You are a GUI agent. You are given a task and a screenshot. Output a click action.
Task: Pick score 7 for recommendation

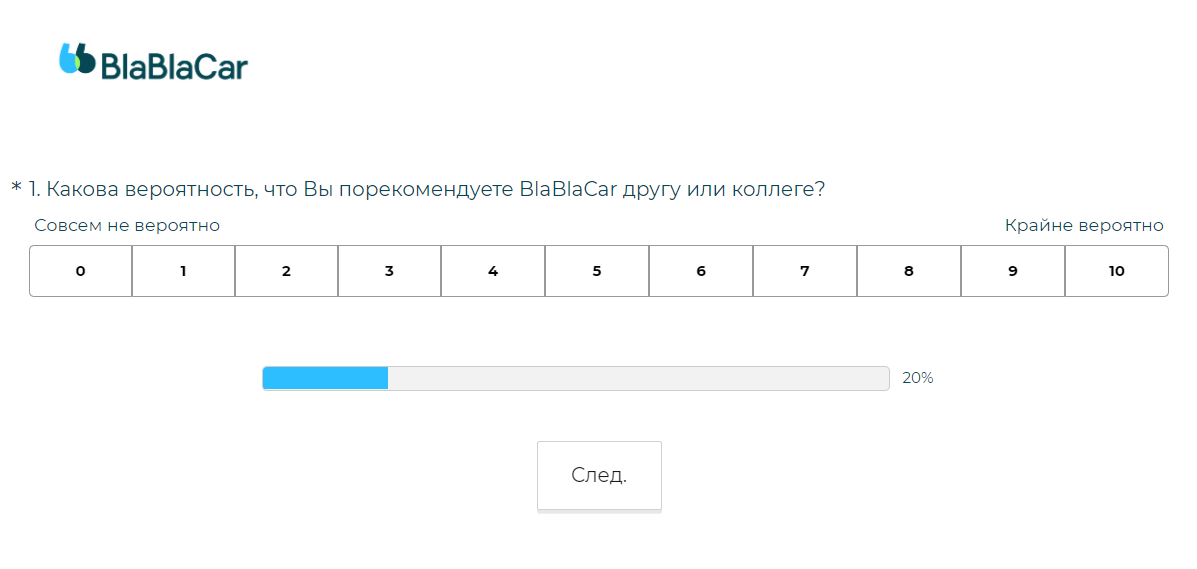point(805,271)
